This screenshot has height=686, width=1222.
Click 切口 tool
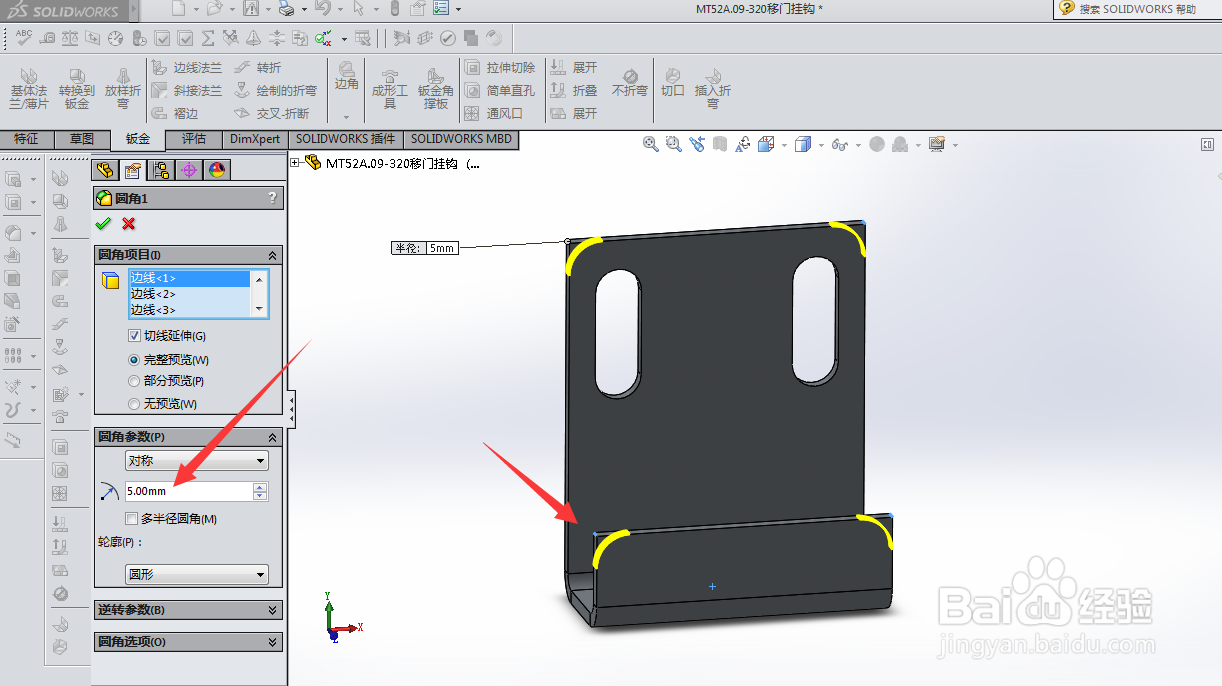pos(673,83)
